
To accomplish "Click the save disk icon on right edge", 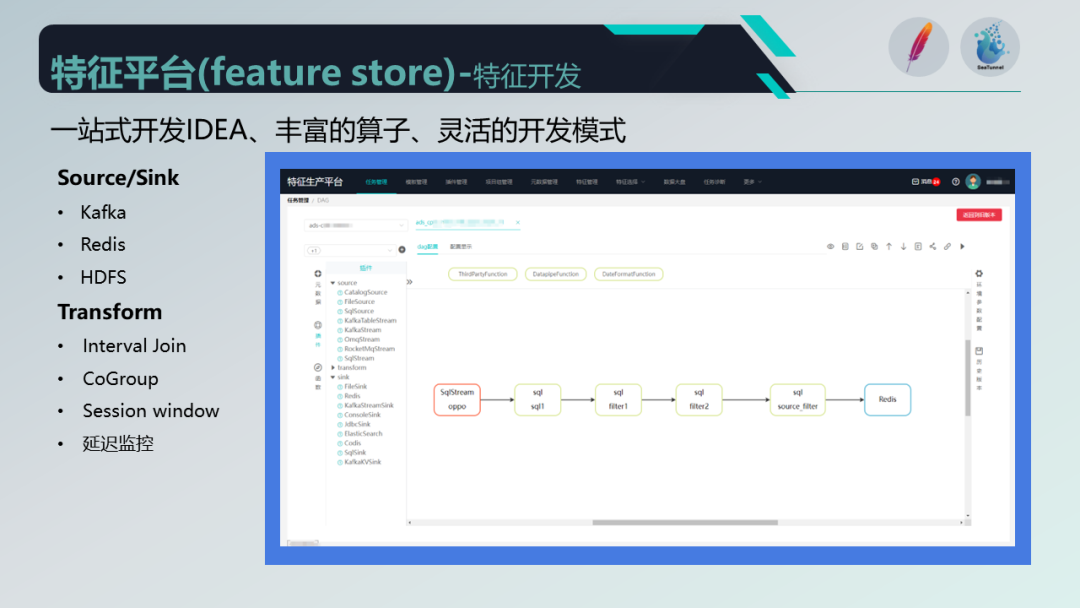I will tap(979, 351).
